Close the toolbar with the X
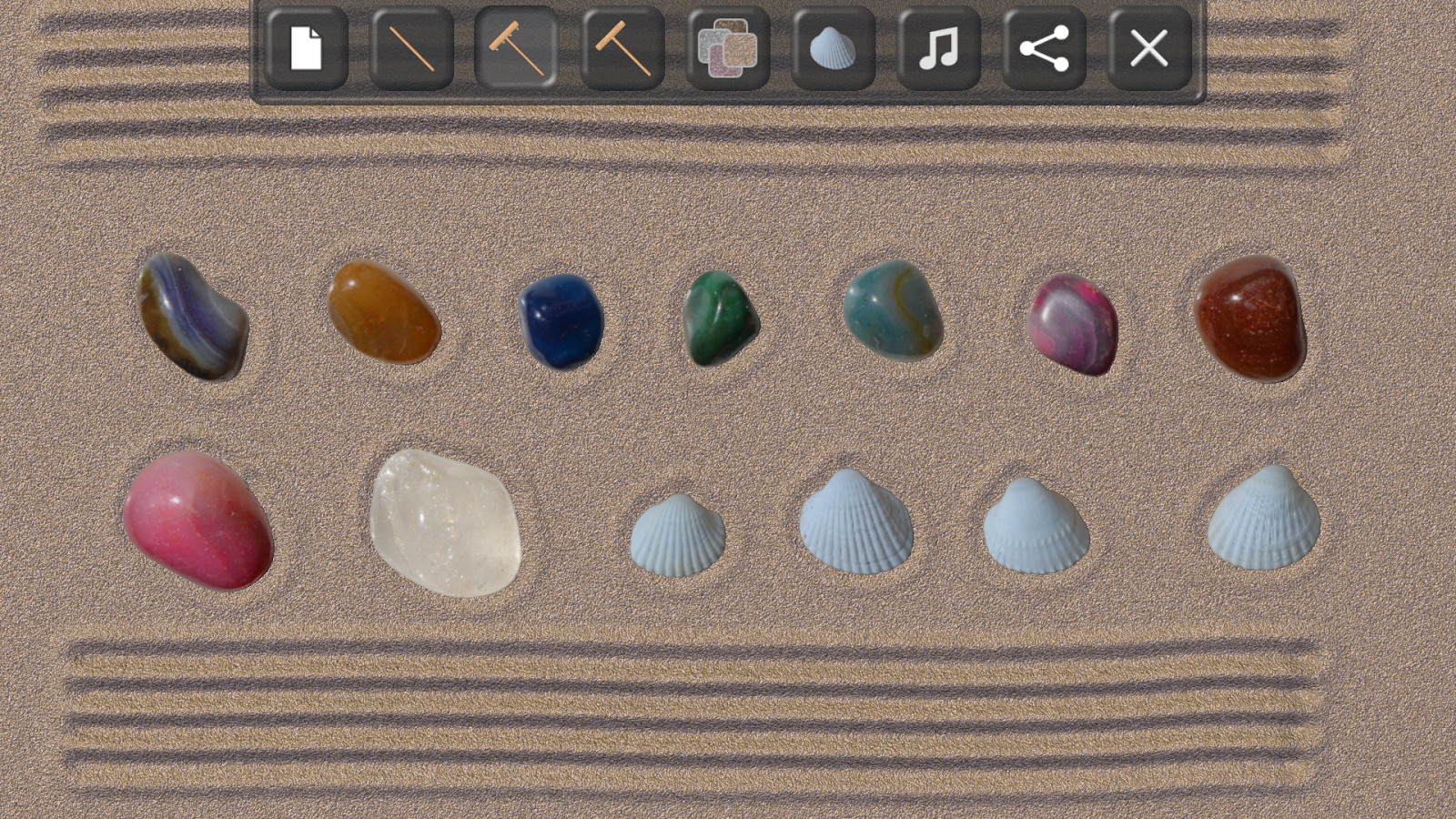Viewport: 1456px width, 819px height. pos(1148,50)
